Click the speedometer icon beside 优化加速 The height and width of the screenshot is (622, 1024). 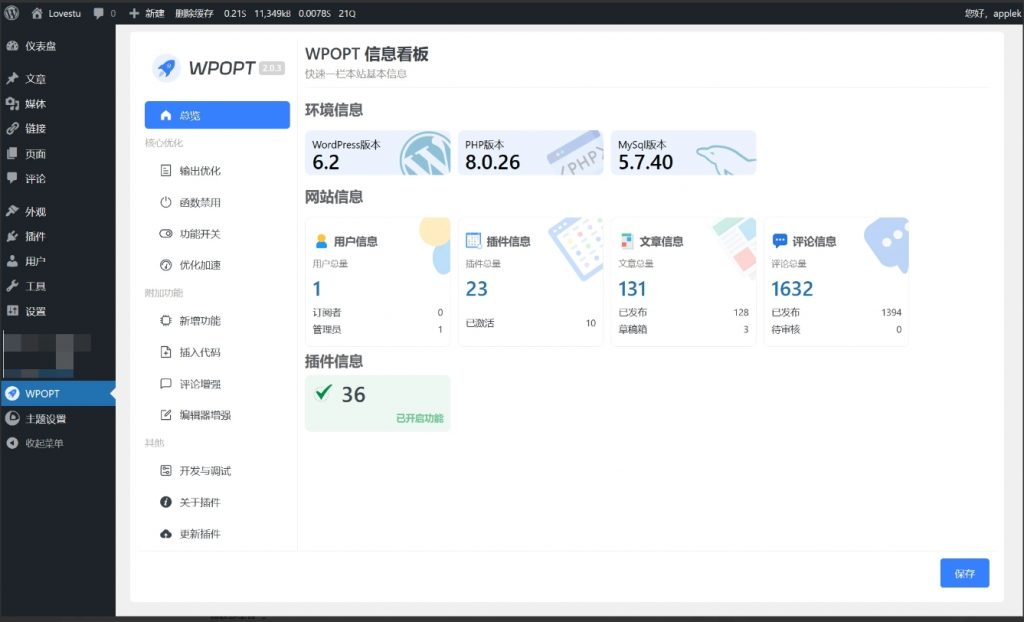(x=166, y=265)
